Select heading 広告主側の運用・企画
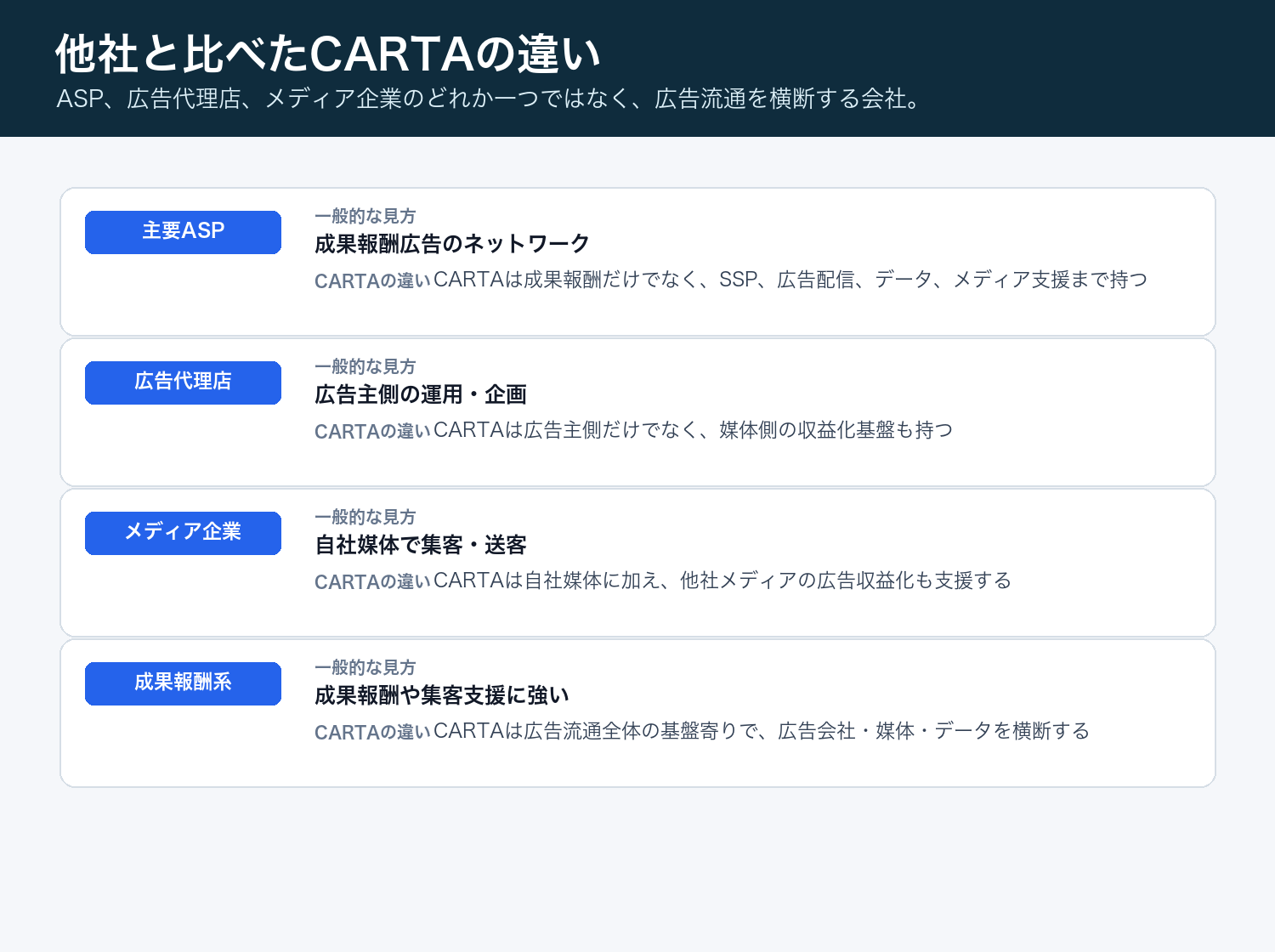 click(421, 394)
